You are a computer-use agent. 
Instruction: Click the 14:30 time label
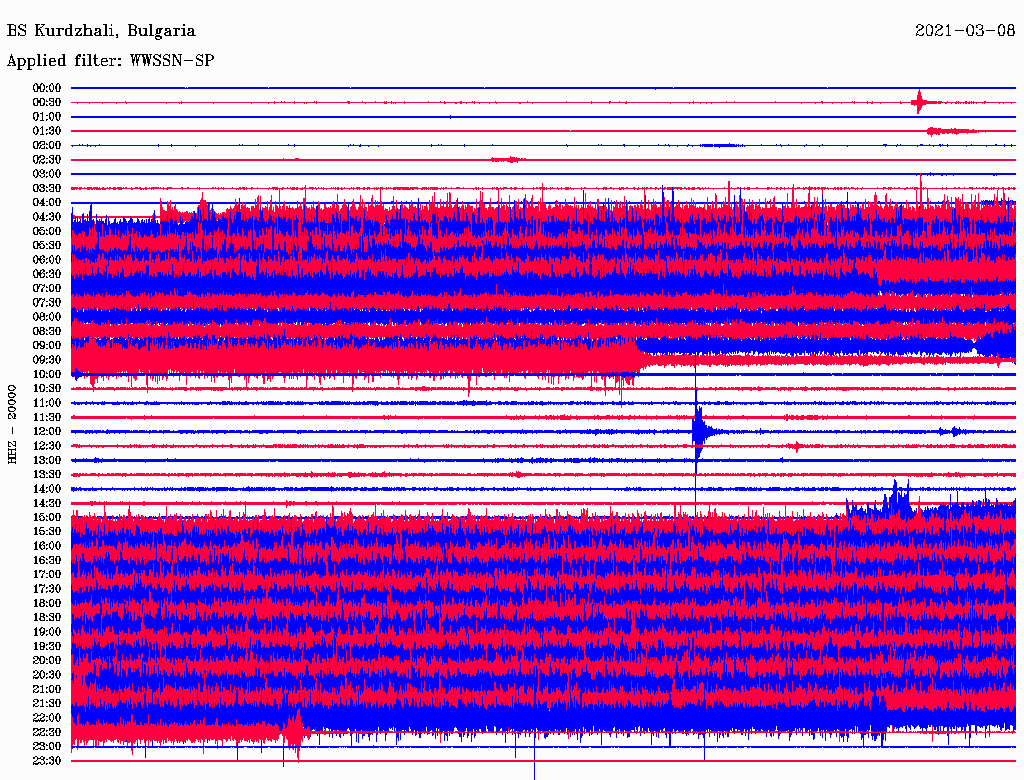[47, 503]
